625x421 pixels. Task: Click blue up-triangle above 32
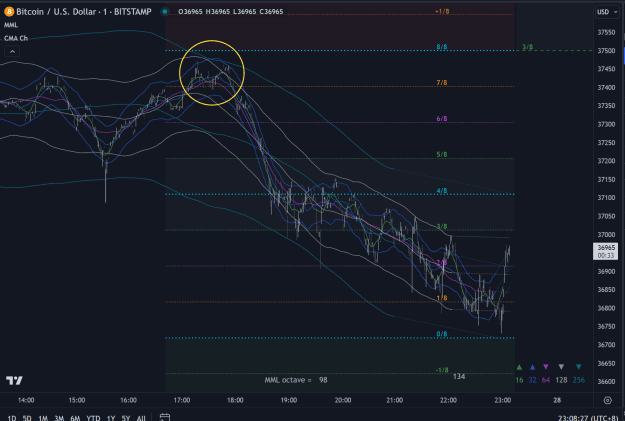(x=532, y=367)
